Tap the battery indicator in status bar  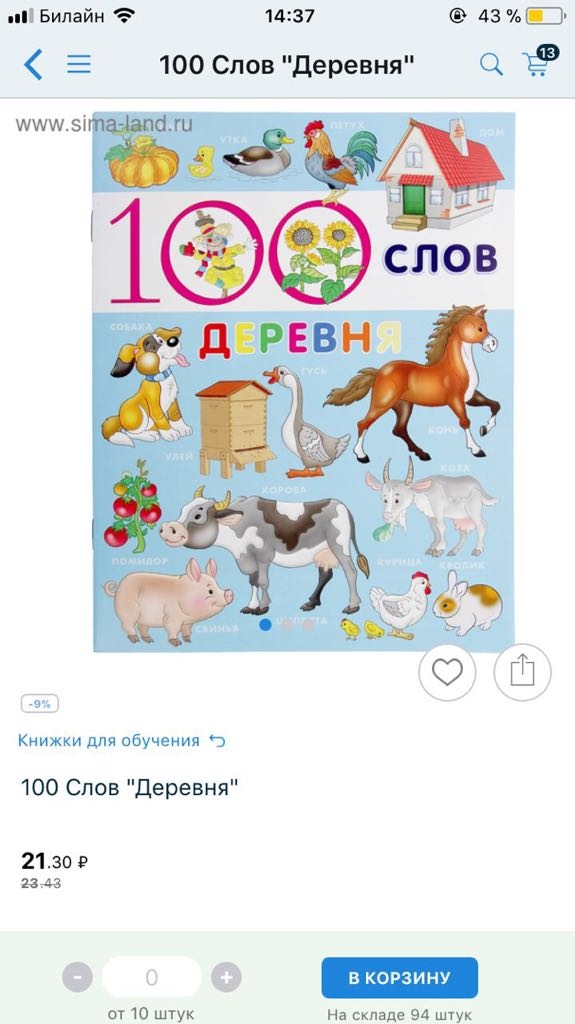click(x=545, y=16)
